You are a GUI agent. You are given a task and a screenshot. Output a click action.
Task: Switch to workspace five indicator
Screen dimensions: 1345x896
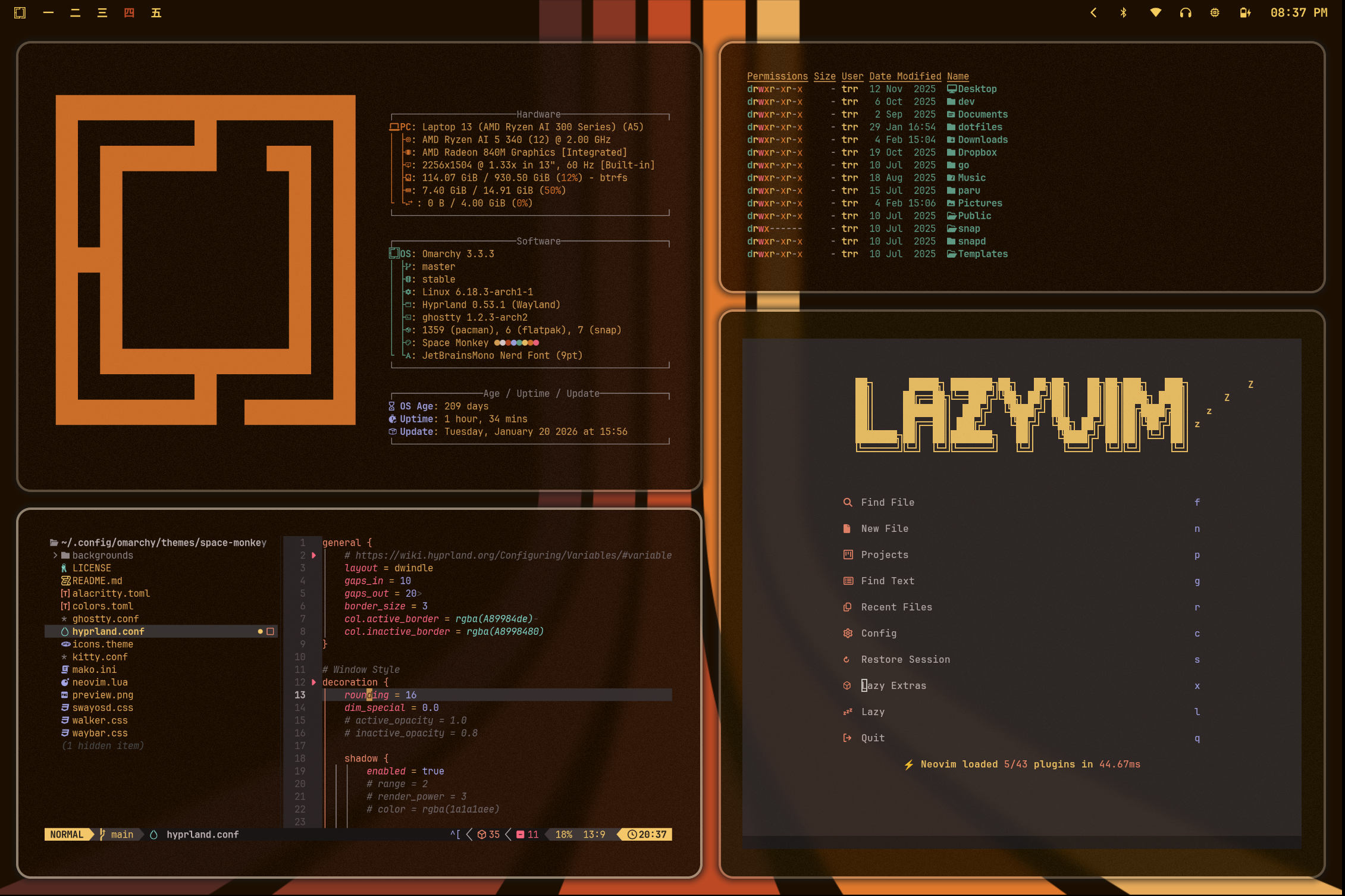tap(156, 12)
